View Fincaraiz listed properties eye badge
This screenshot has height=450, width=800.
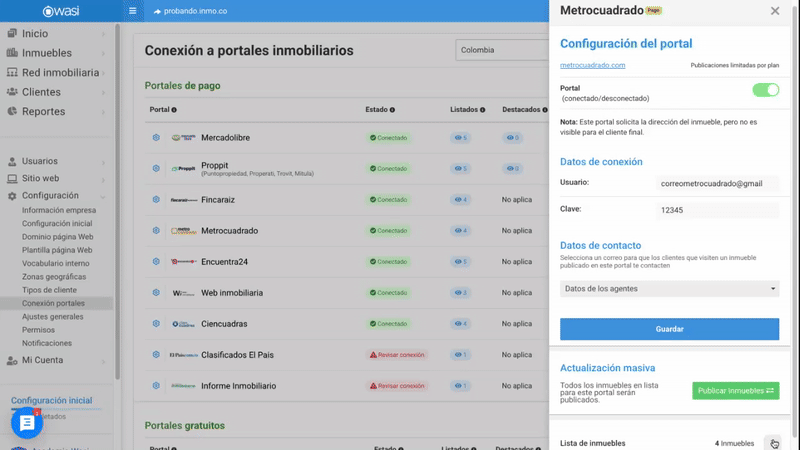(460, 199)
